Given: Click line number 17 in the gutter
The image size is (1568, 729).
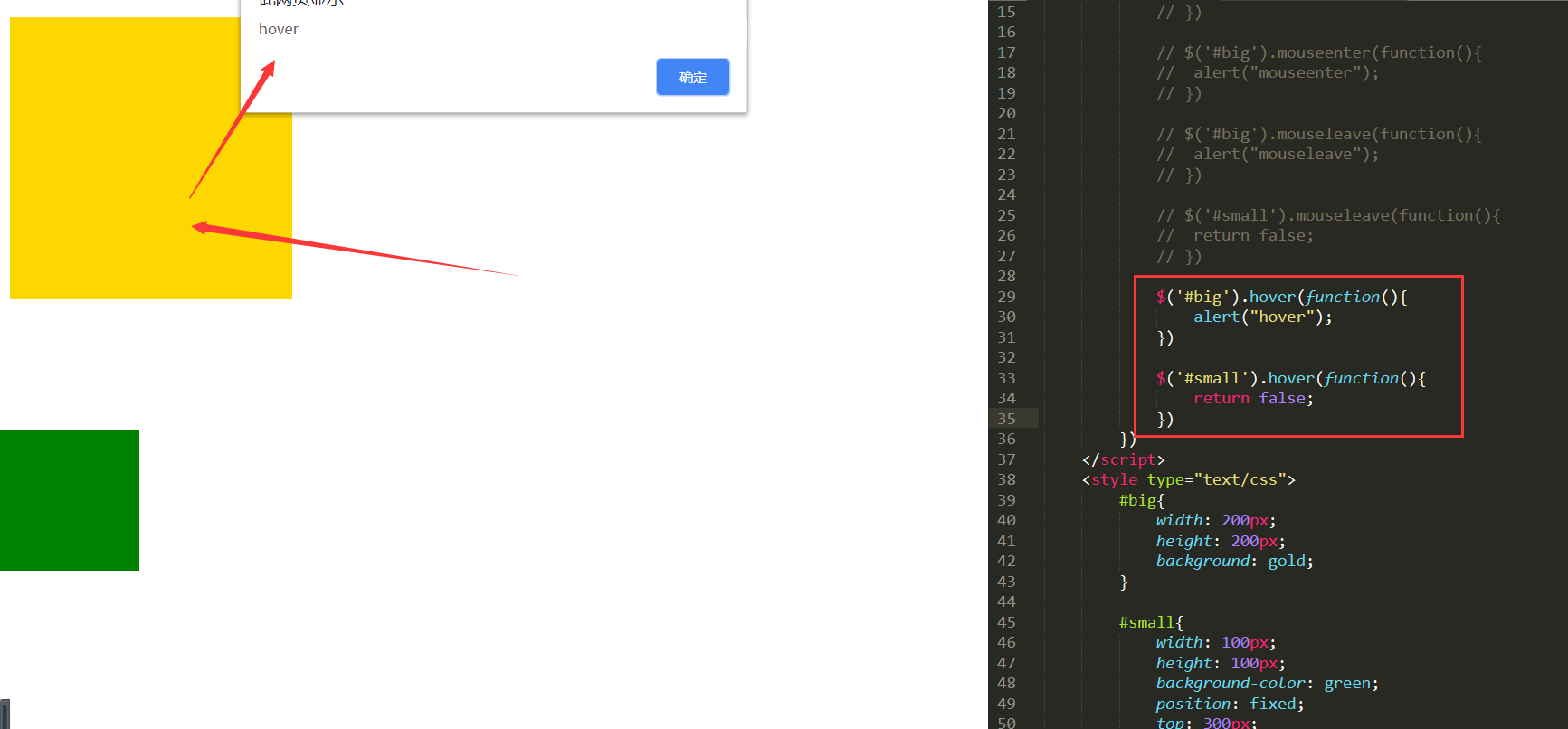Looking at the screenshot, I should 1006,52.
